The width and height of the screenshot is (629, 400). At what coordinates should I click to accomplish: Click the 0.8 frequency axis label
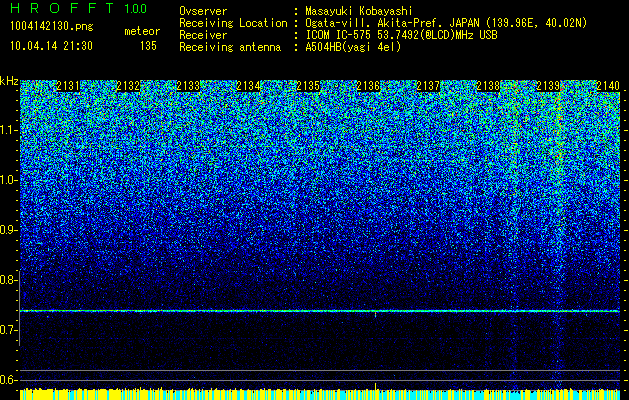[x=8, y=280]
